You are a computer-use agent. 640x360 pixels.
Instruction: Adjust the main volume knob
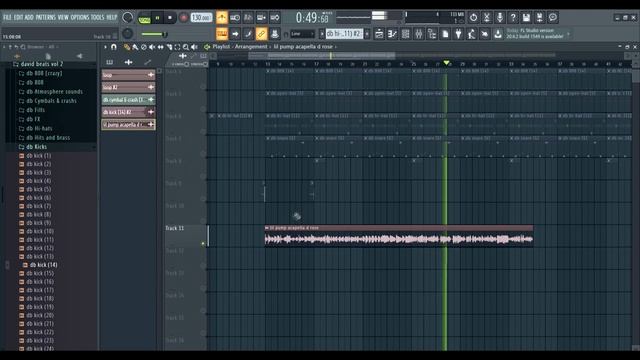128,17
